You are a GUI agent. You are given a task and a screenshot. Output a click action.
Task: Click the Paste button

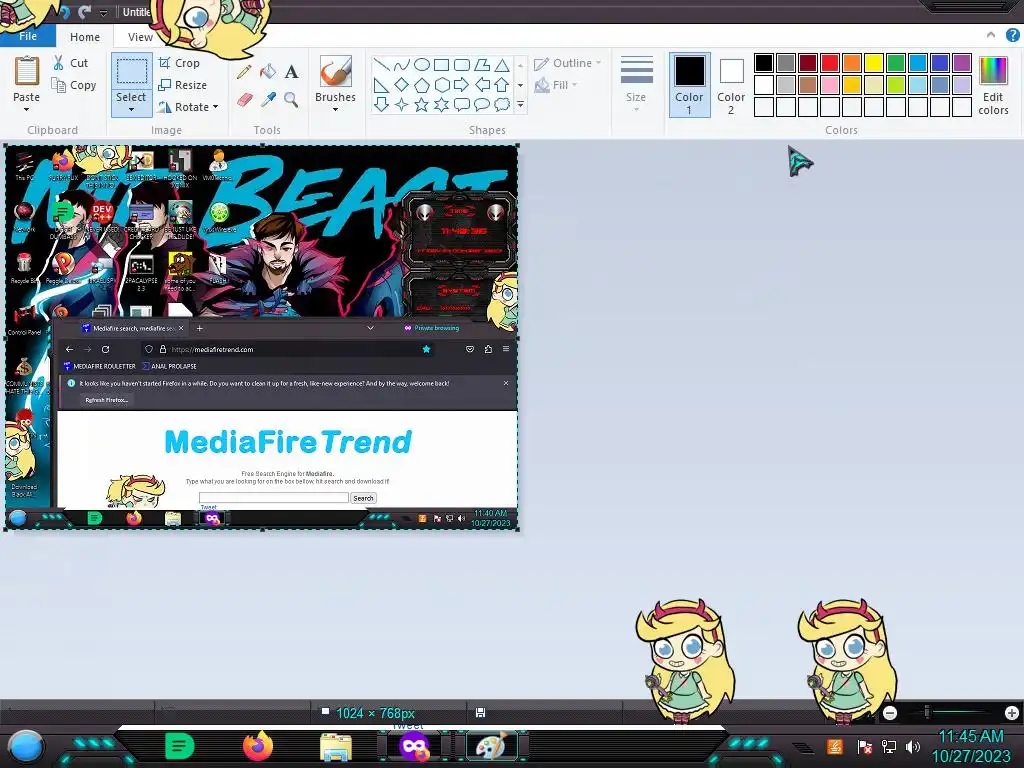tap(27, 80)
